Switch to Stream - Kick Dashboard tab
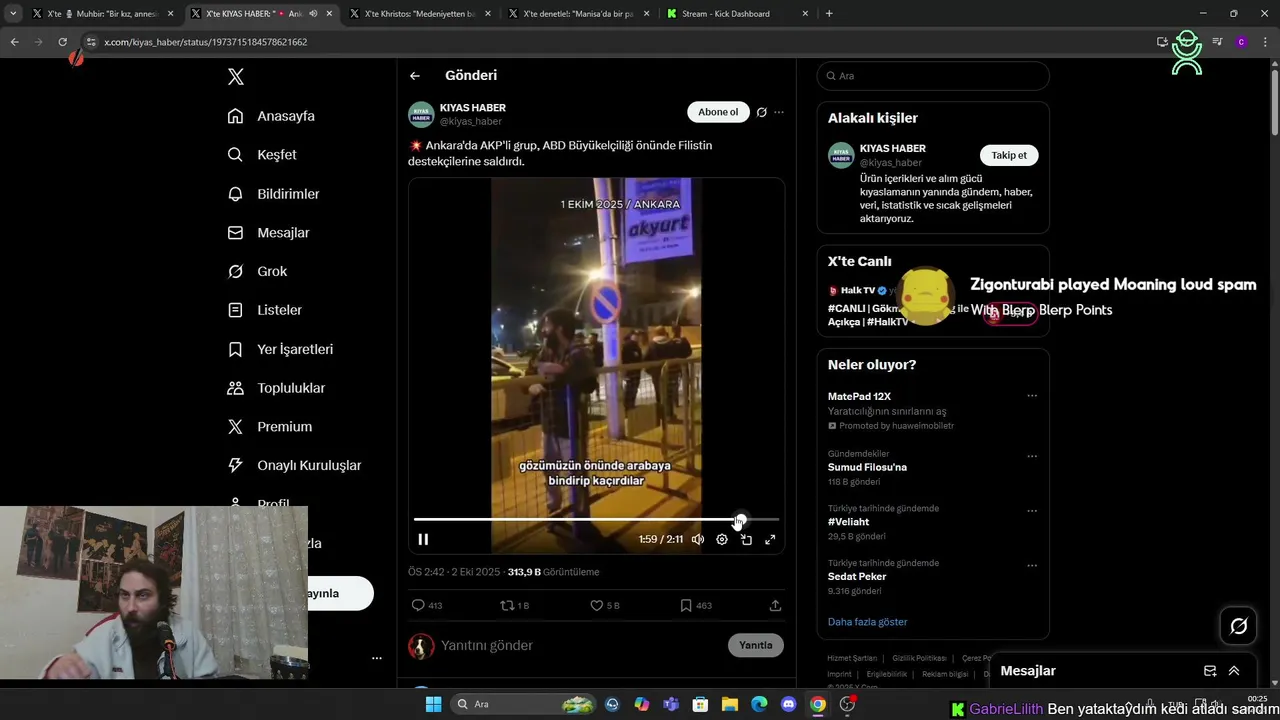Screen dimensions: 1280x720 [737, 14]
